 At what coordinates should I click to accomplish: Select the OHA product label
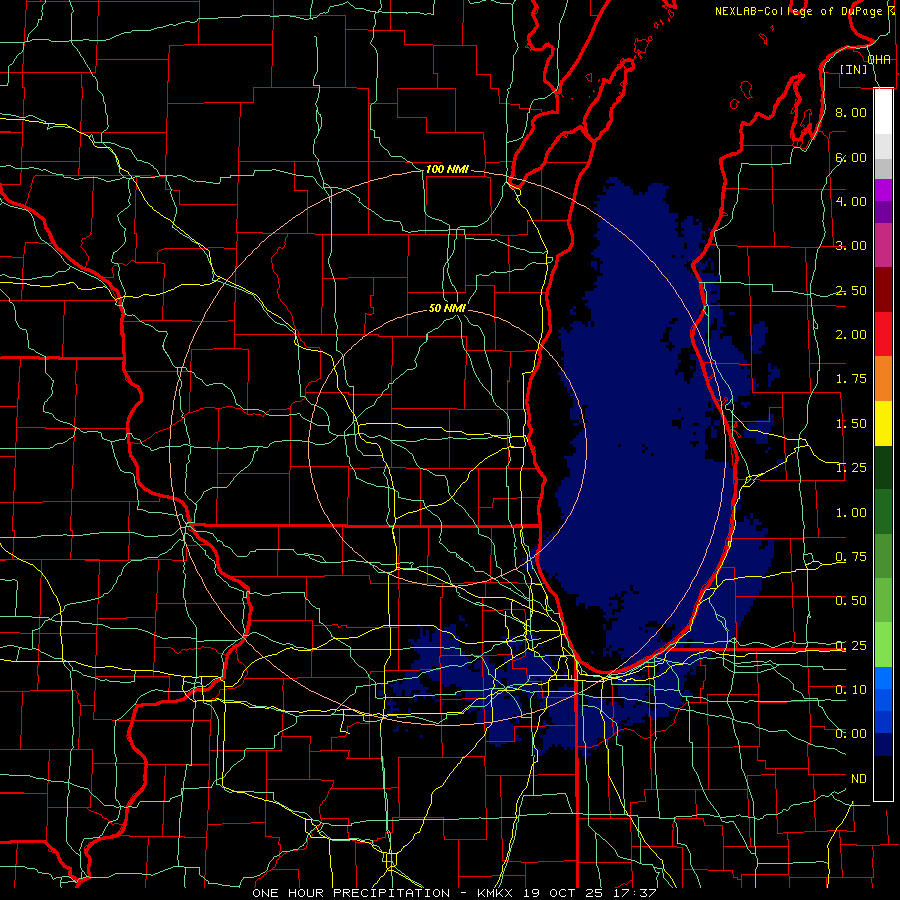point(879,60)
